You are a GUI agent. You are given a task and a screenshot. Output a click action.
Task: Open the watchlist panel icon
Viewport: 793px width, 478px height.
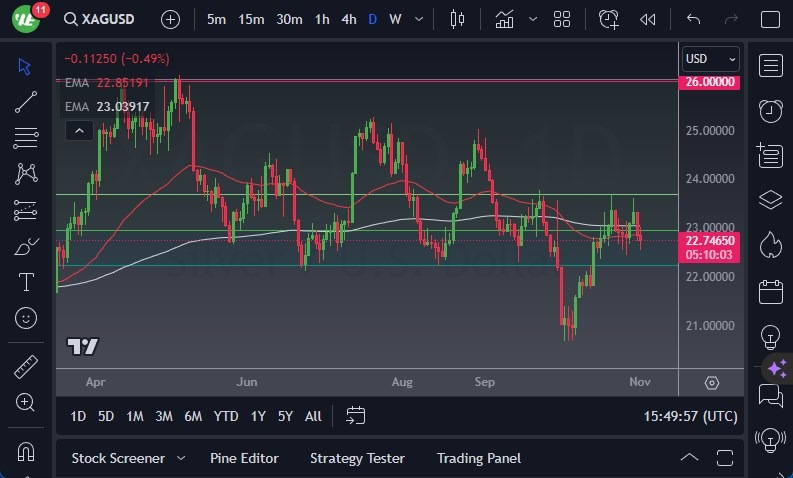tap(770, 65)
